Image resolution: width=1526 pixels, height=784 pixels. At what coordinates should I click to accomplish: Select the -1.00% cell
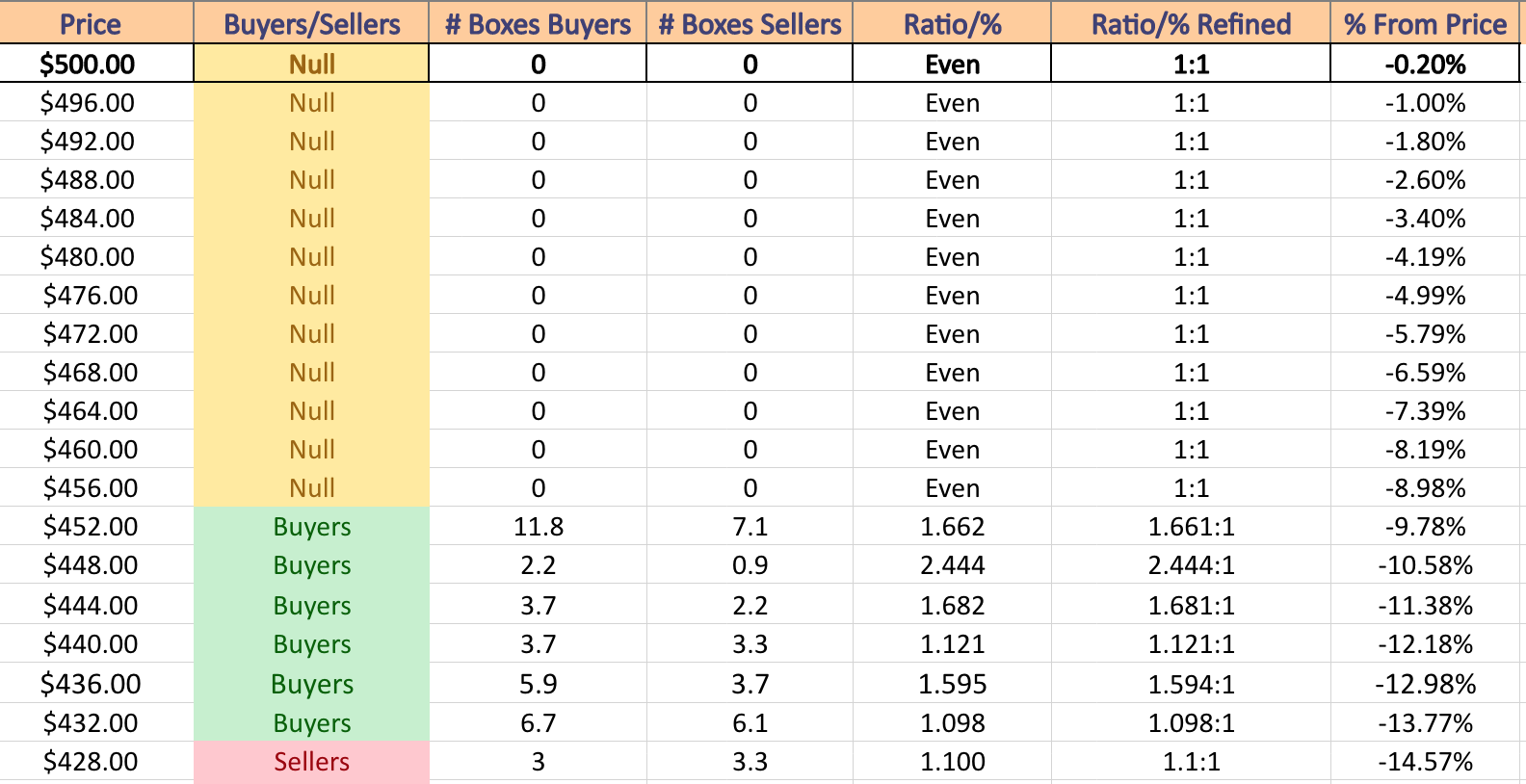(x=1426, y=102)
